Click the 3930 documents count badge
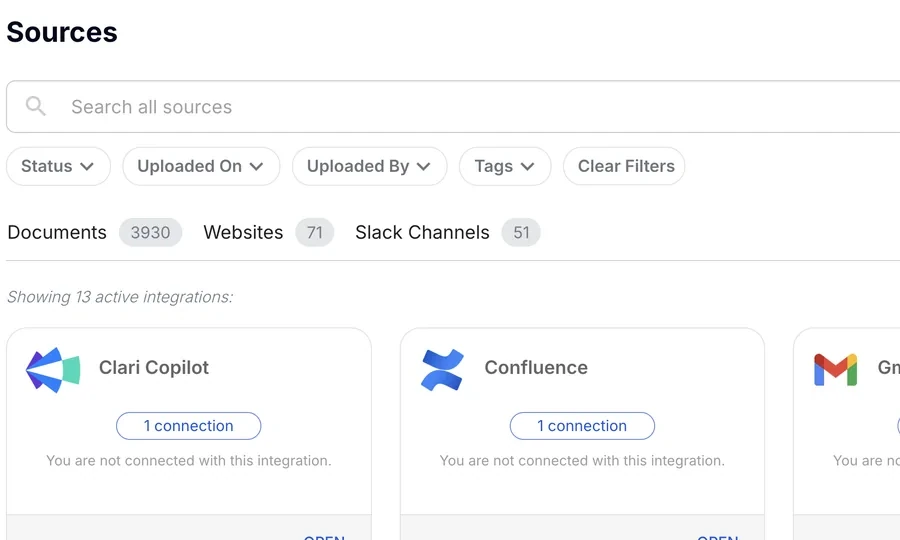The image size is (900, 540). coord(150,232)
